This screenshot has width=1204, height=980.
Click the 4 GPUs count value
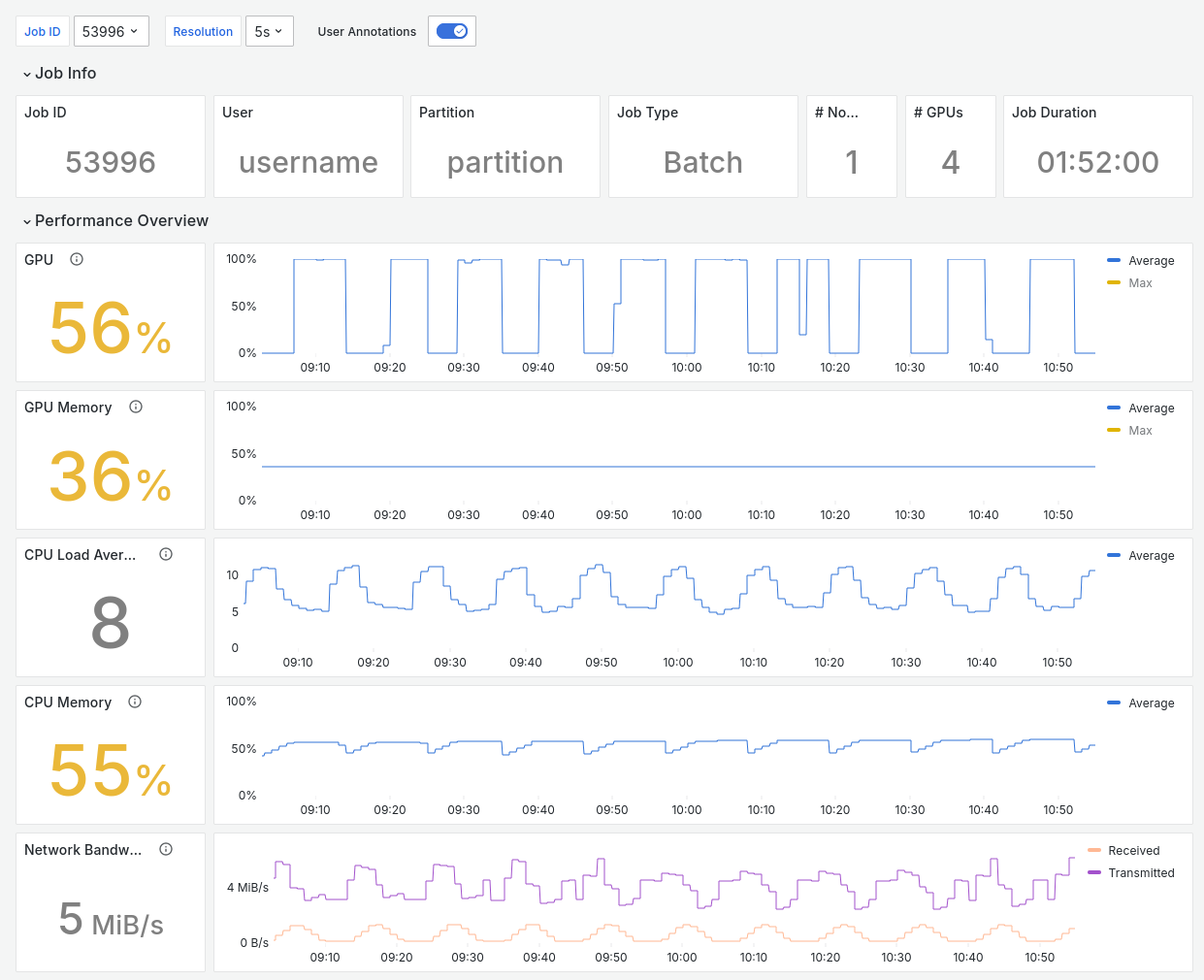[951, 162]
